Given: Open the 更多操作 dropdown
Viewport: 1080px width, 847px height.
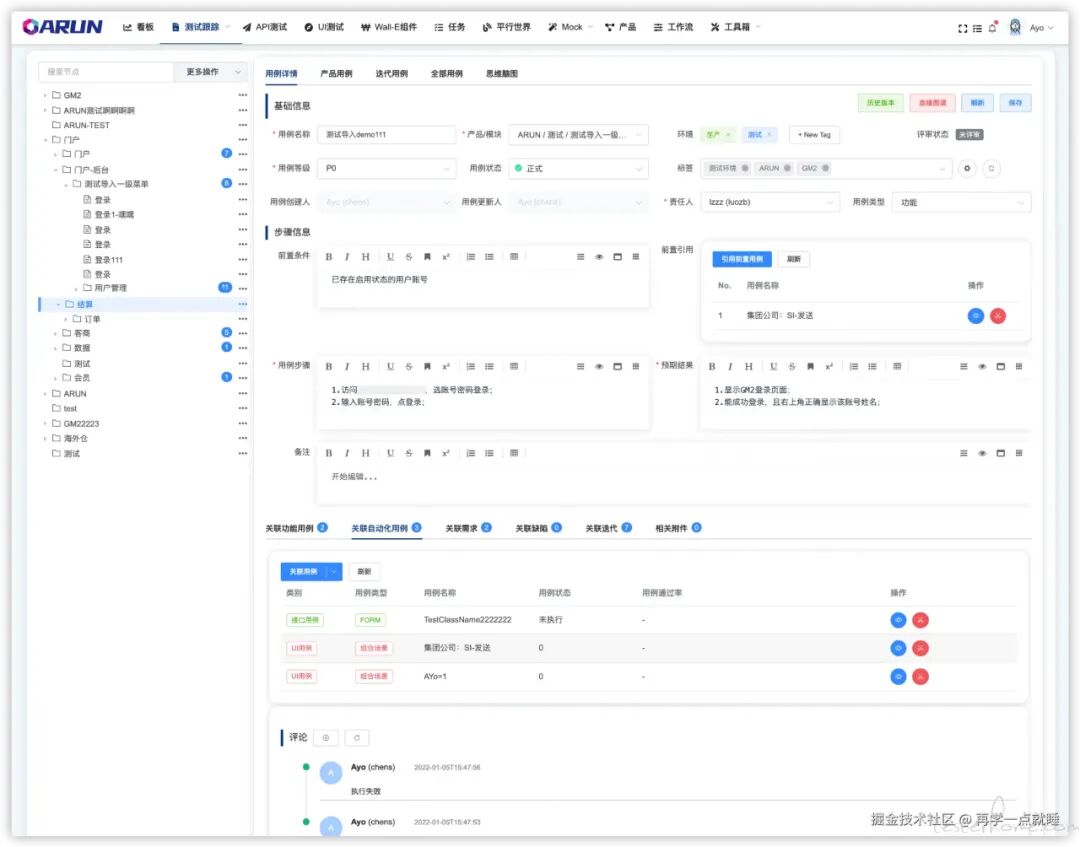Looking at the screenshot, I should point(211,72).
